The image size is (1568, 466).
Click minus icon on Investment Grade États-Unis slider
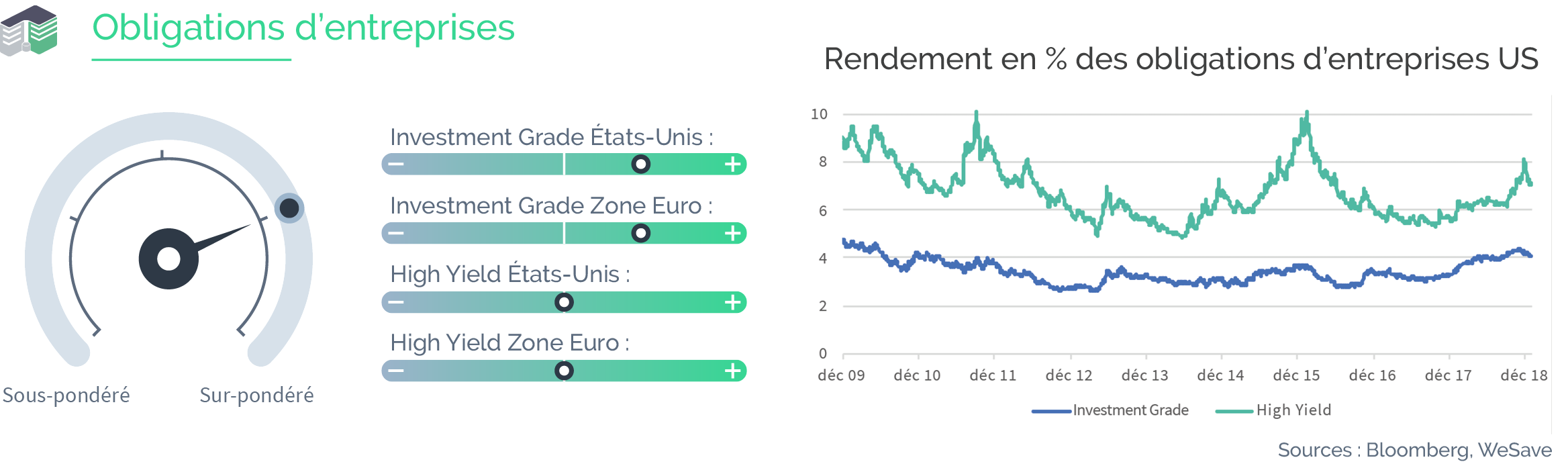396,164
